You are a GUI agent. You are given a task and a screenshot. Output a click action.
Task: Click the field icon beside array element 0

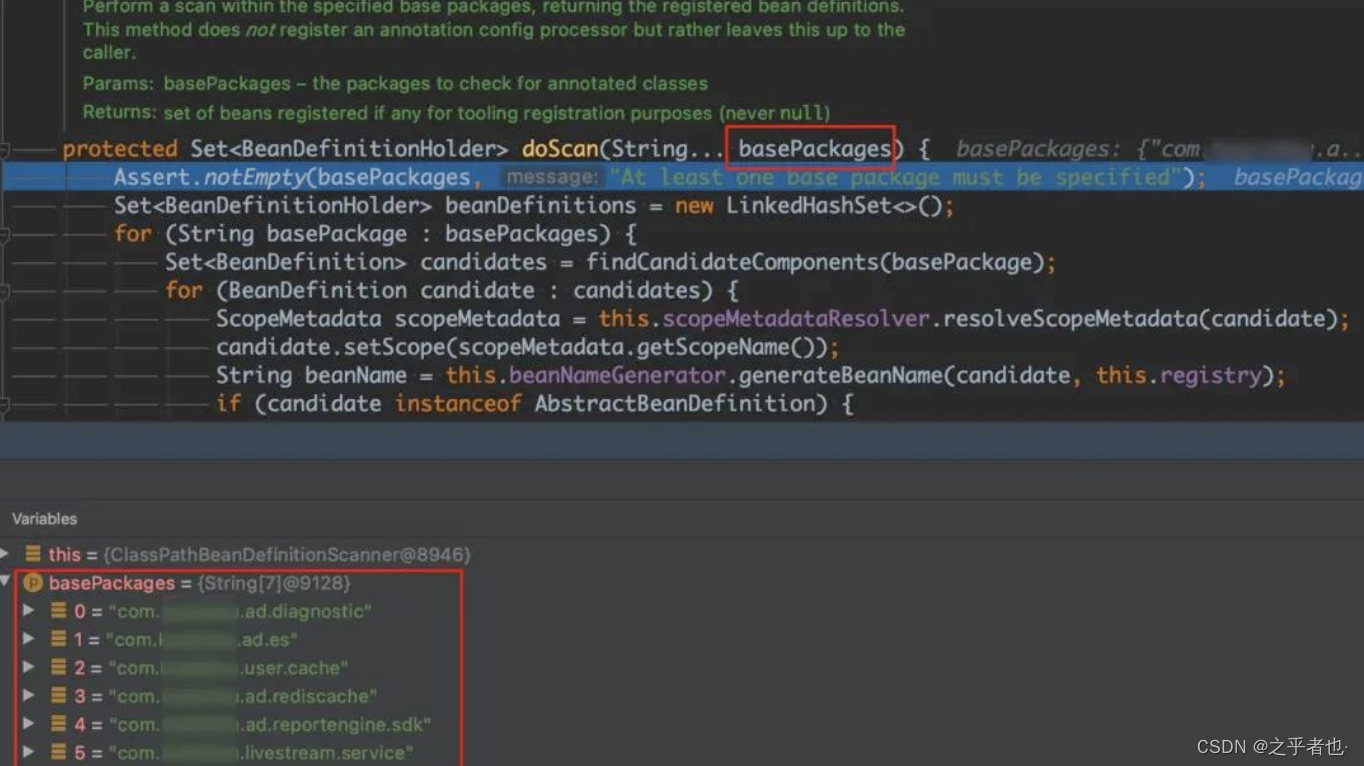(57, 611)
